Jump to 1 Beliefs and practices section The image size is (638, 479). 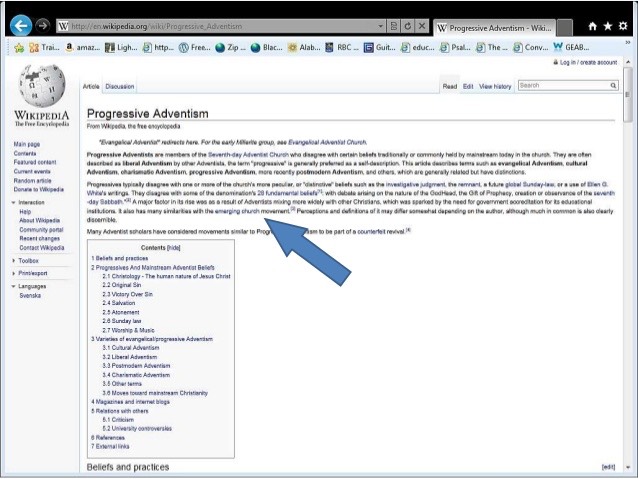(x=120, y=258)
